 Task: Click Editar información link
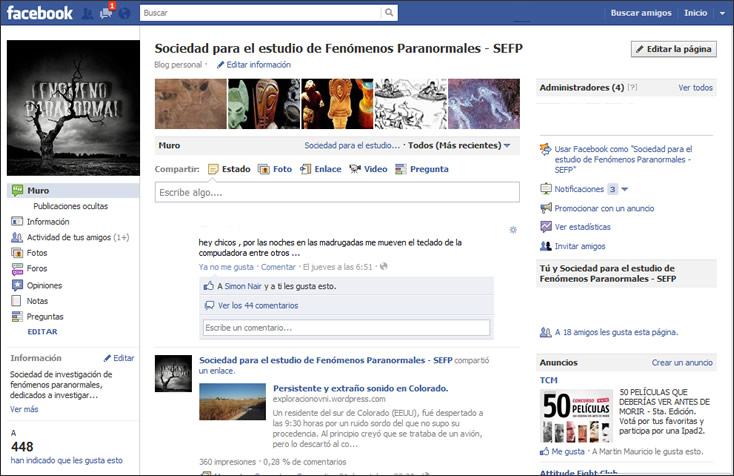[258, 65]
